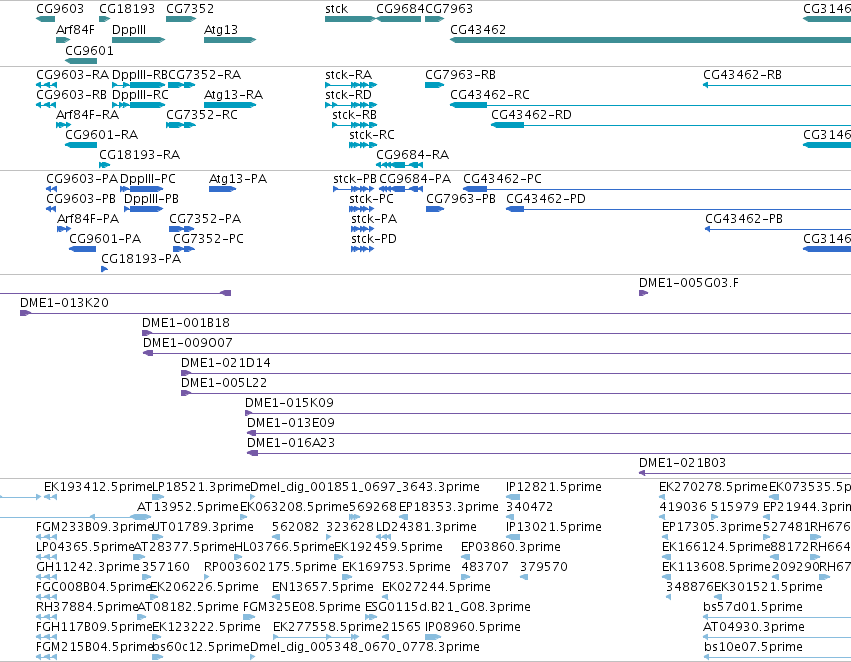Click the CG9603-RB transcript label
851x662 pixels.
[x=72, y=94]
